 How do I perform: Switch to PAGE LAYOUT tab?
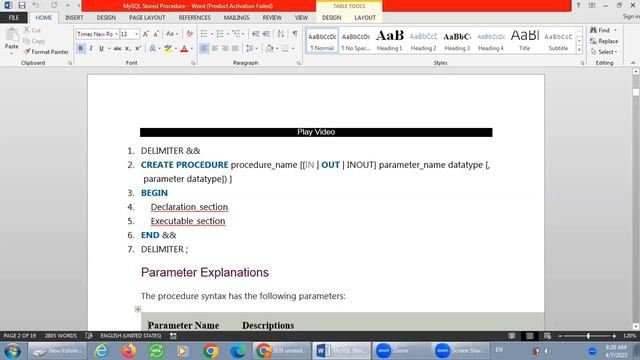(147, 18)
